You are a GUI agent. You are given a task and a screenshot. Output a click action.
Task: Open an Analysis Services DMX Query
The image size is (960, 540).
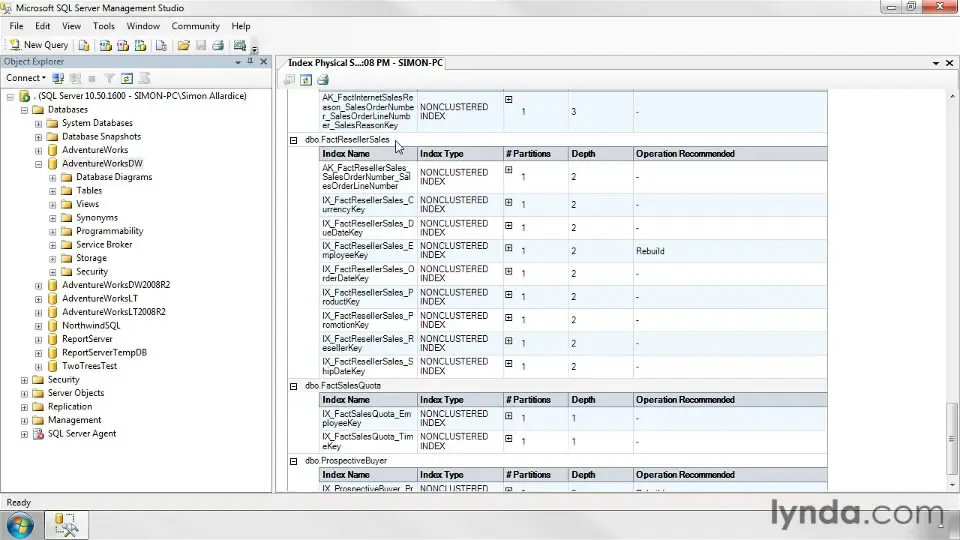(x=123, y=45)
